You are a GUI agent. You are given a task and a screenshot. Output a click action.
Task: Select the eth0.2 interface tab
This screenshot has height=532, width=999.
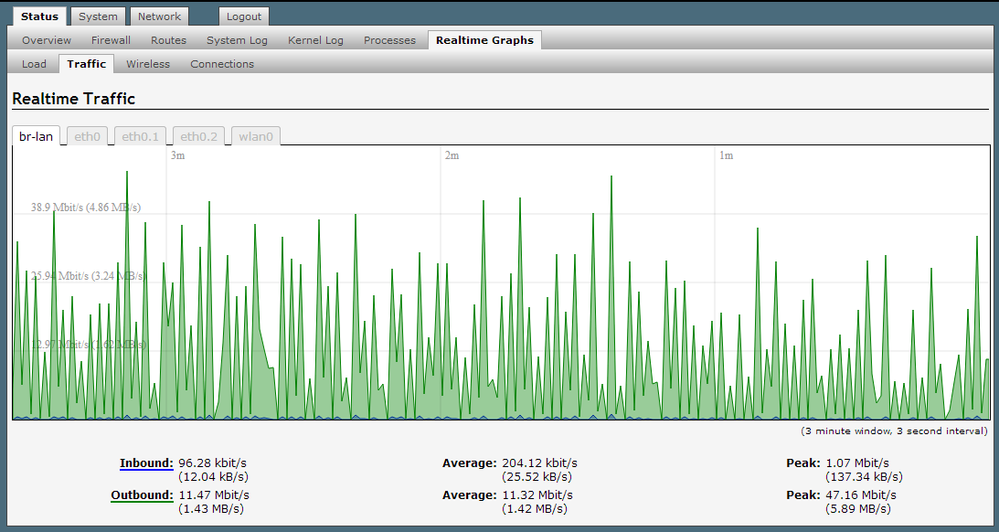click(x=199, y=136)
